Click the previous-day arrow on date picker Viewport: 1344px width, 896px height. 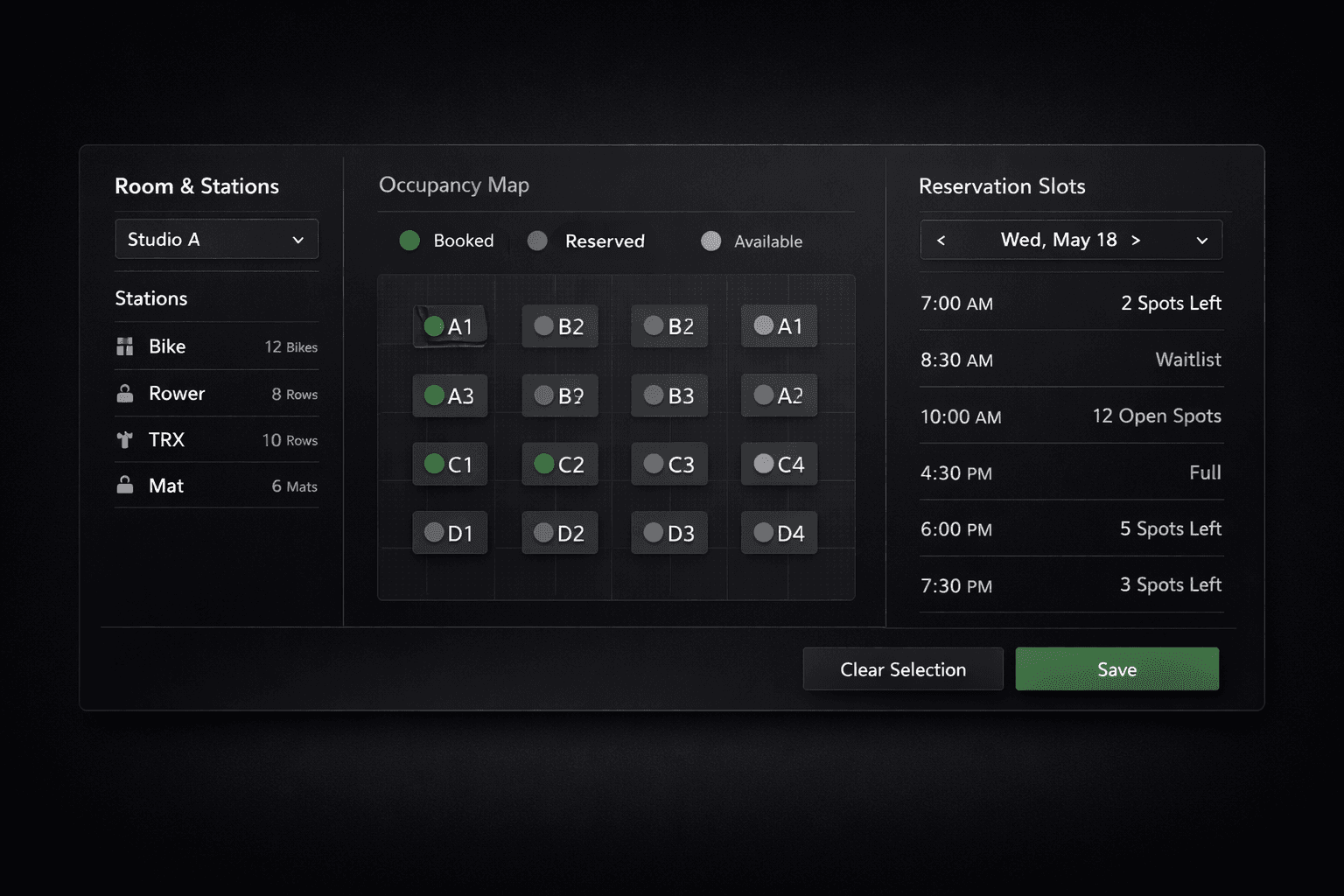coord(941,240)
